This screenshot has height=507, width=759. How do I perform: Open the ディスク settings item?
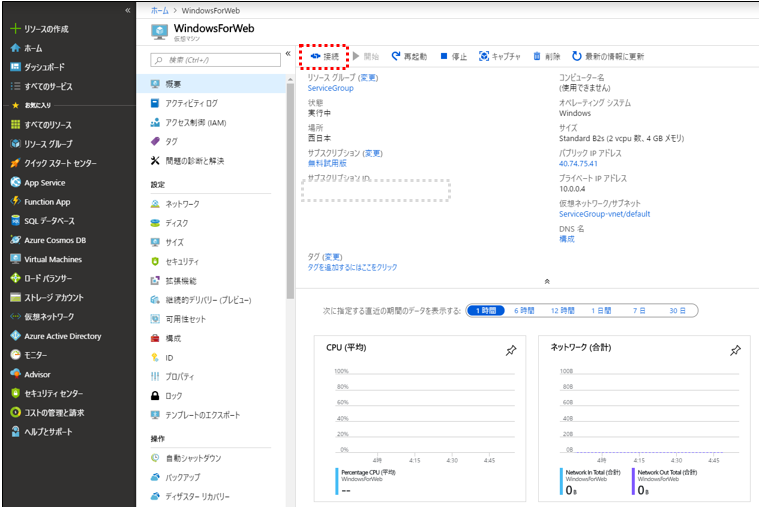click(212, 223)
